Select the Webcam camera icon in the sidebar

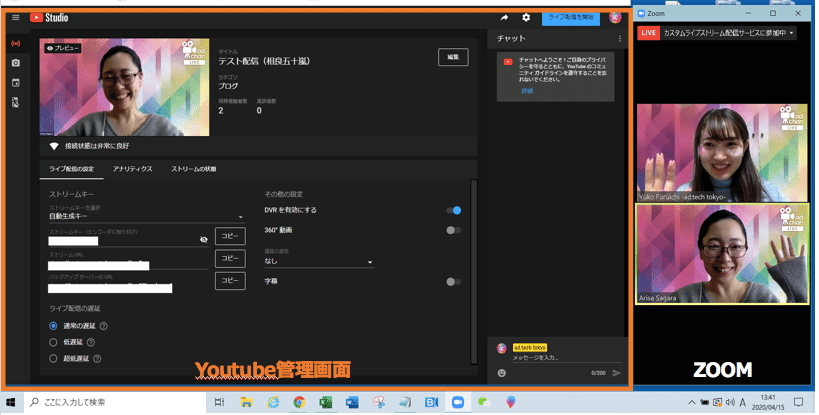point(16,63)
